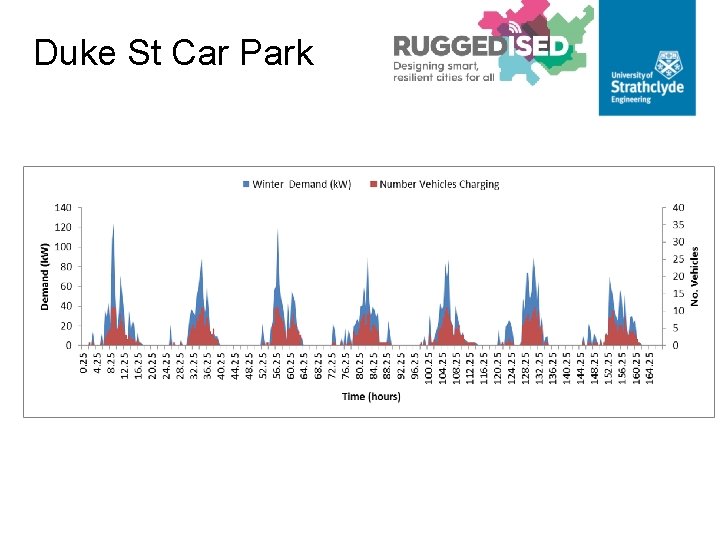The image size is (720, 540).
Task: Click the 80.25 time axis label
Action: coord(360,366)
